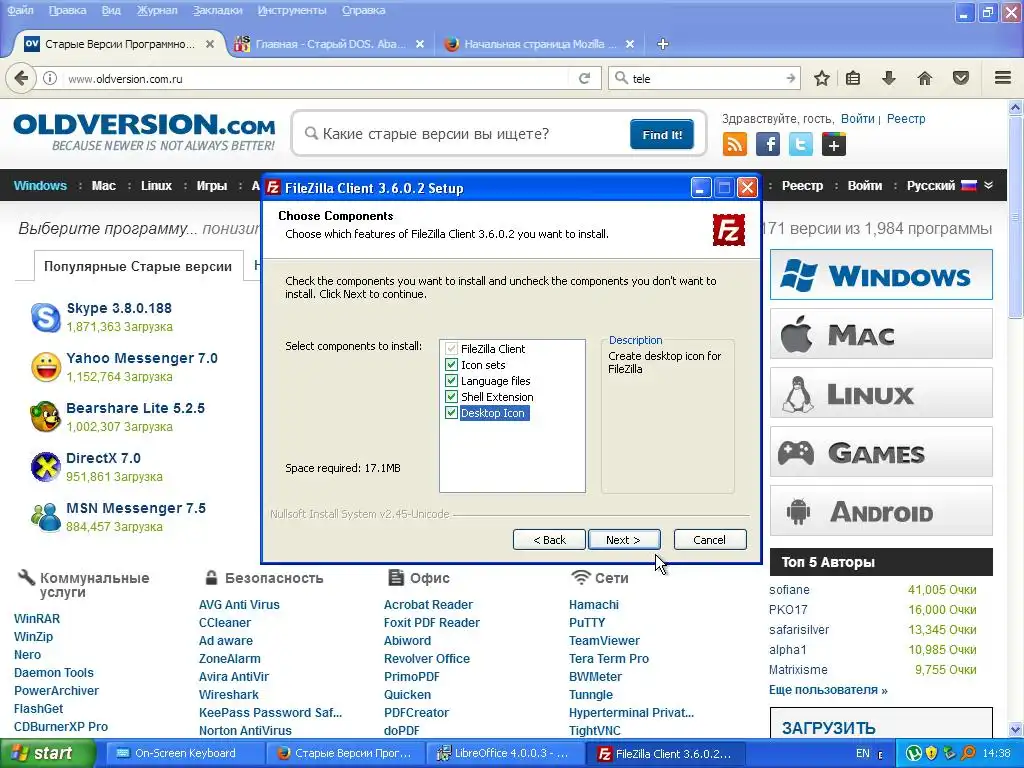The image size is (1024, 768).
Task: Open the Windows category banner
Action: [x=881, y=274]
